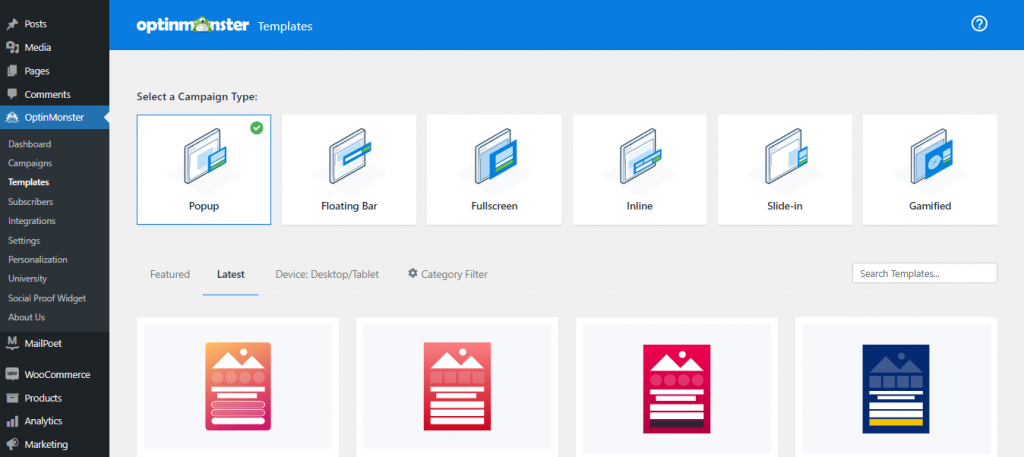Screen dimensions: 1024x457
Task: Open Templates in OptinMonster submenu
Action: [x=29, y=182]
